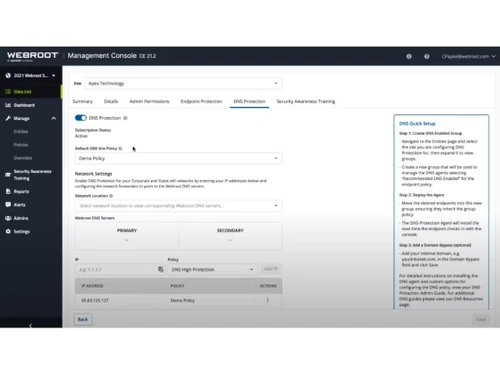The image size is (500, 375).
Task: Click info icon beside Network Location label
Action: [111, 196]
